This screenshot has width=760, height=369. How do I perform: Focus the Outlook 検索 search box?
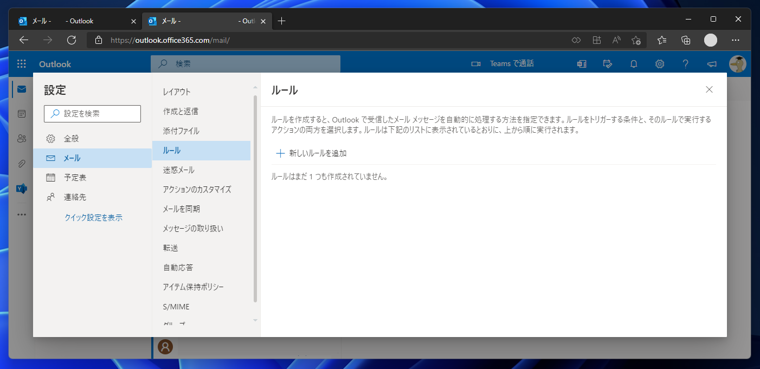coord(245,64)
